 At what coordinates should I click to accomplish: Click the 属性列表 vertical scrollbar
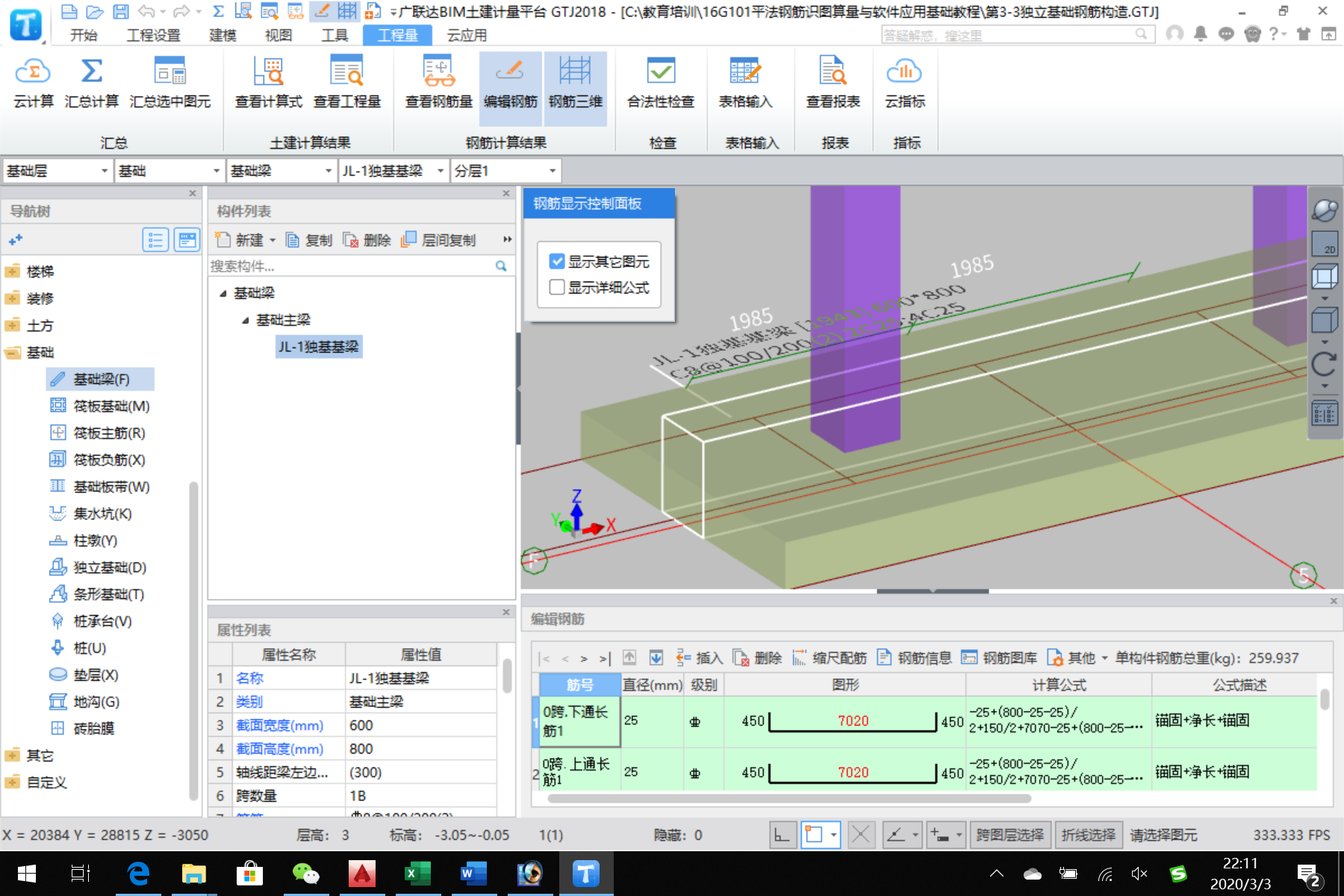coord(507,676)
